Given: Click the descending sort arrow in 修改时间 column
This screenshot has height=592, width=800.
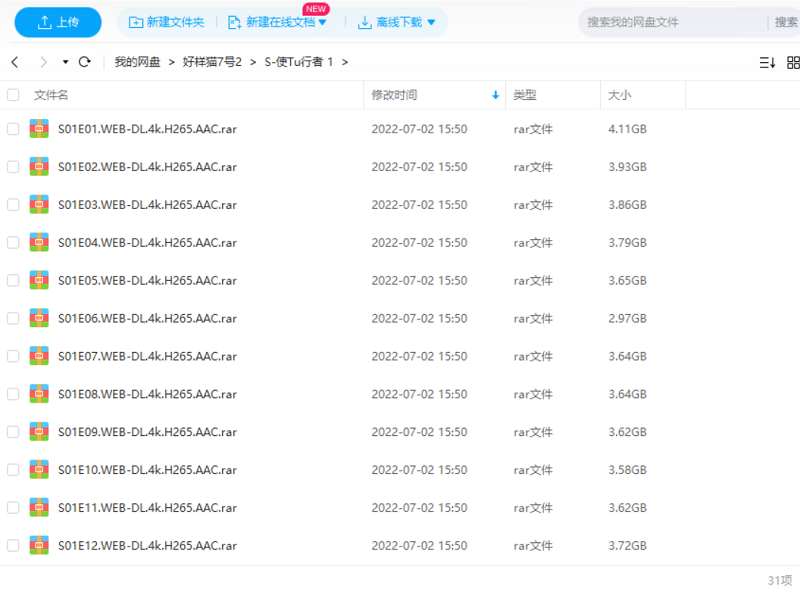Looking at the screenshot, I should (x=495, y=95).
